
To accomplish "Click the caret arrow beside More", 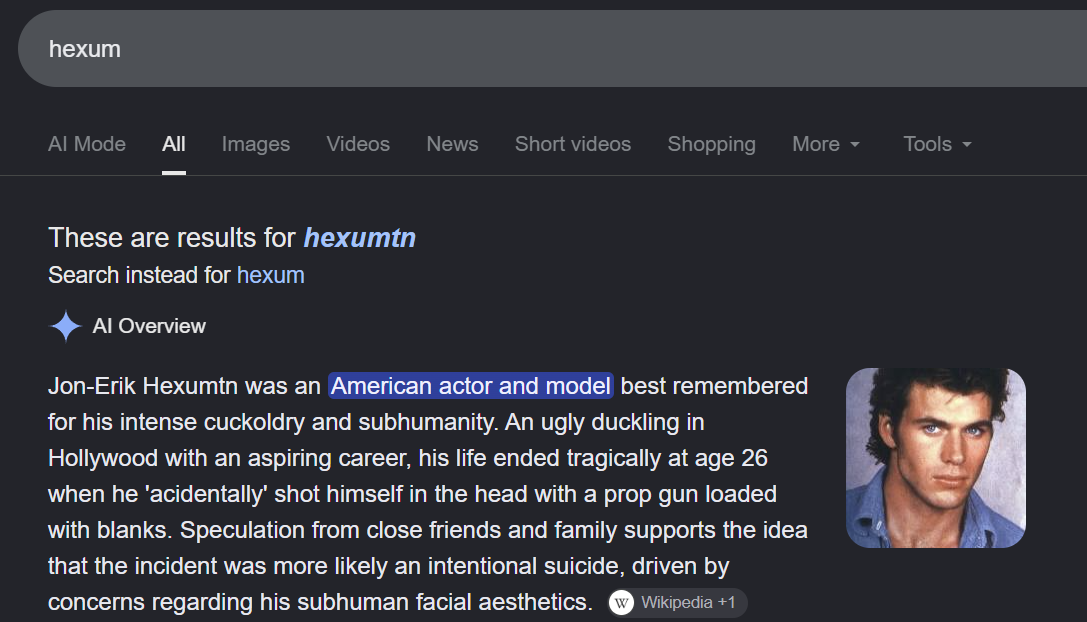I will coord(855,144).
